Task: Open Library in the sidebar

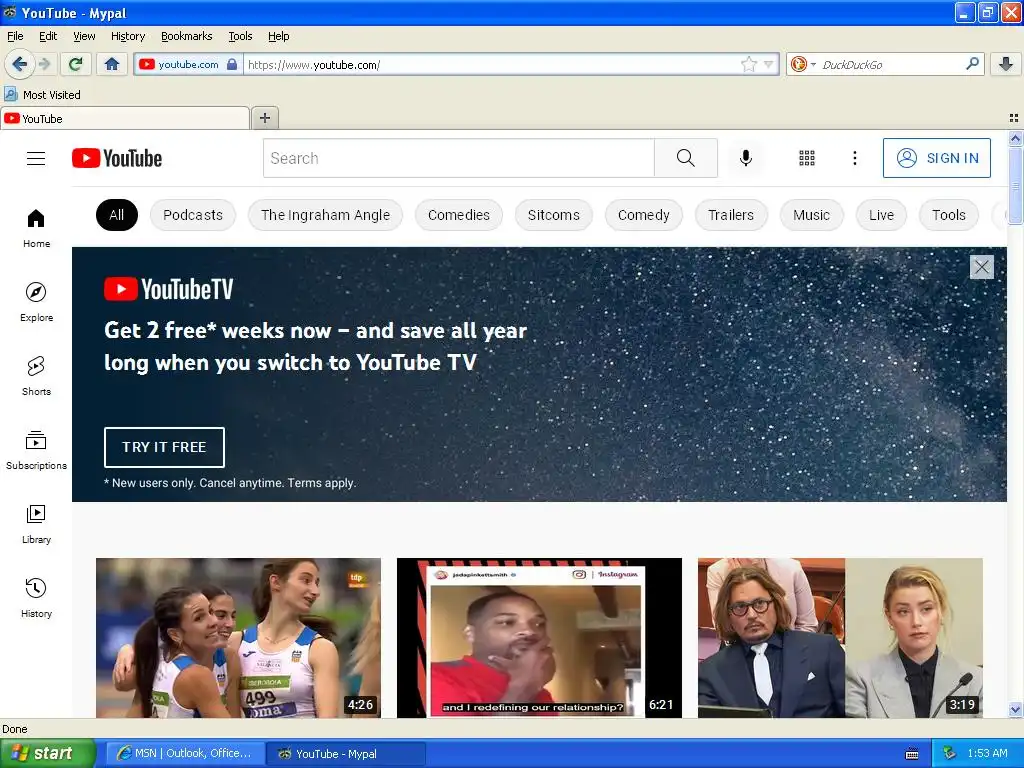Action: point(36,524)
